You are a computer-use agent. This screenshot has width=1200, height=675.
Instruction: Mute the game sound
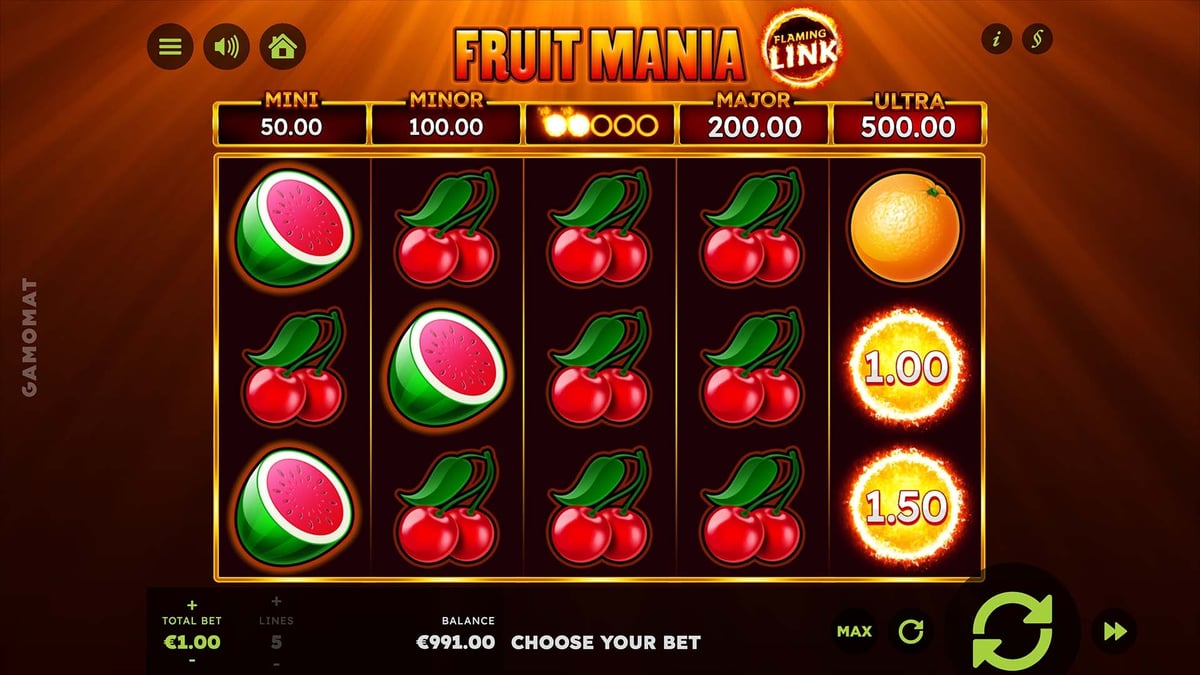[226, 46]
